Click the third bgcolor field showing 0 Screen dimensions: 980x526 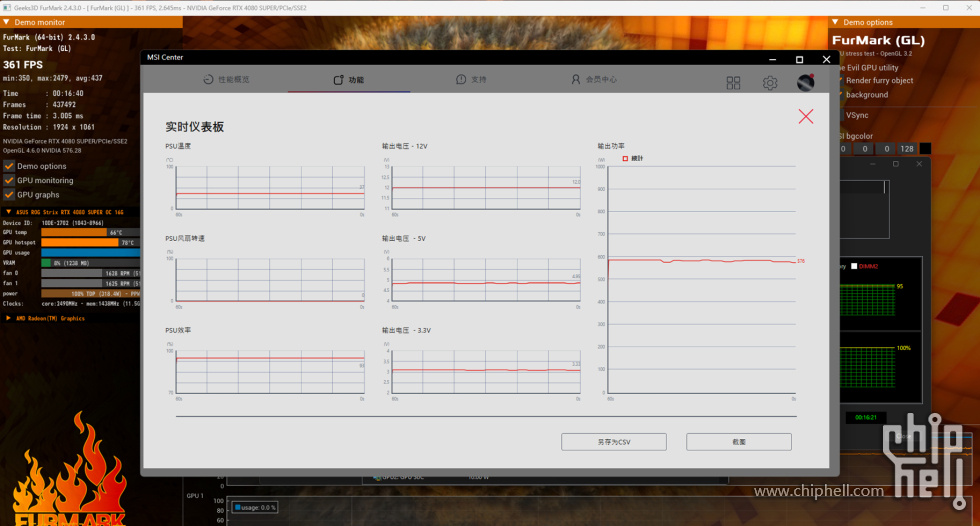(886, 149)
